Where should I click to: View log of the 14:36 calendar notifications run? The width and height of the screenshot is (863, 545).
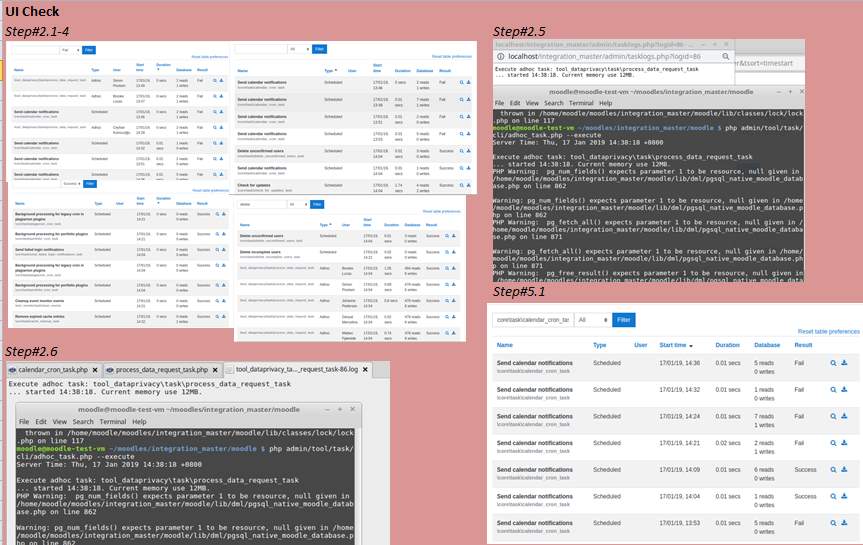pos(833,363)
